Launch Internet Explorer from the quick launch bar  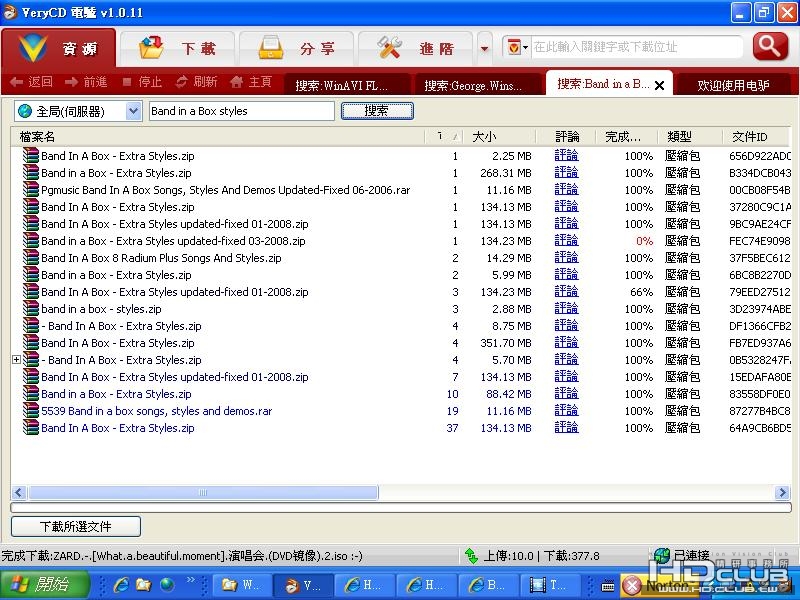click(x=121, y=585)
